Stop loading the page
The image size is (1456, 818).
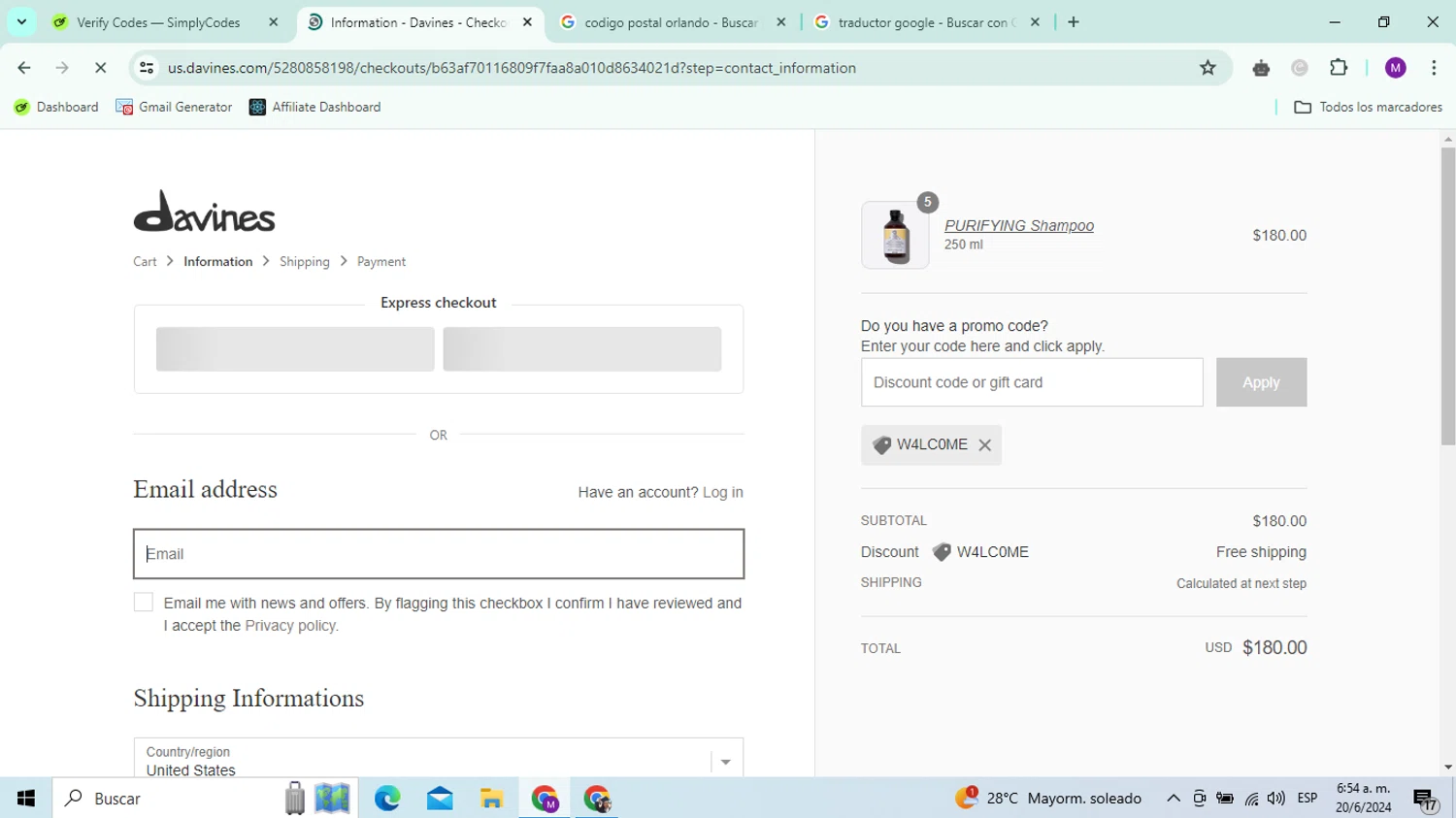(100, 68)
